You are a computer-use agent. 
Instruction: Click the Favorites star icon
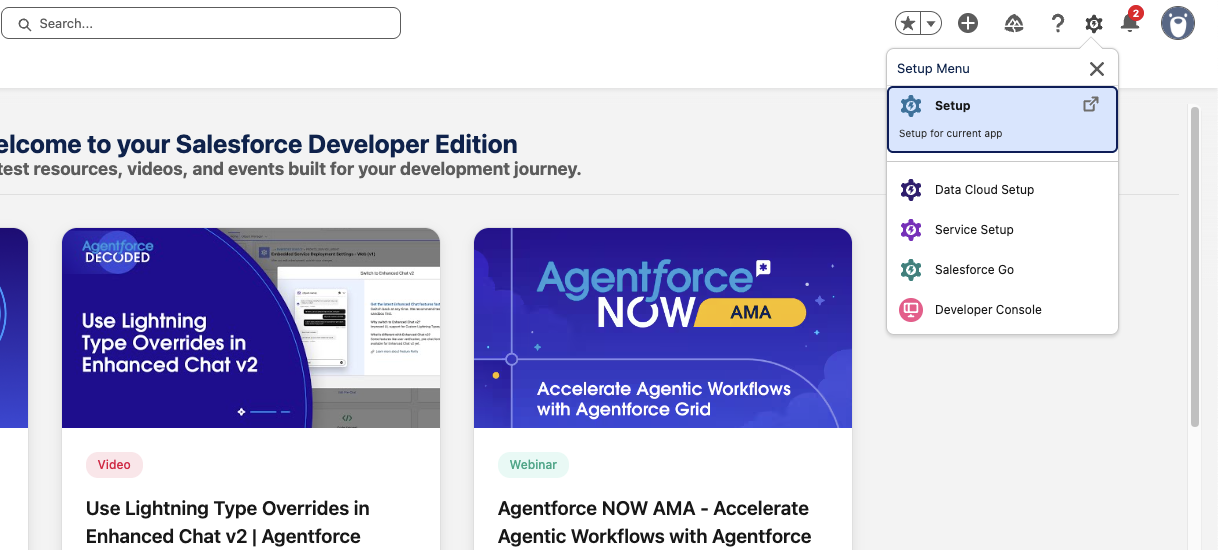click(x=908, y=23)
